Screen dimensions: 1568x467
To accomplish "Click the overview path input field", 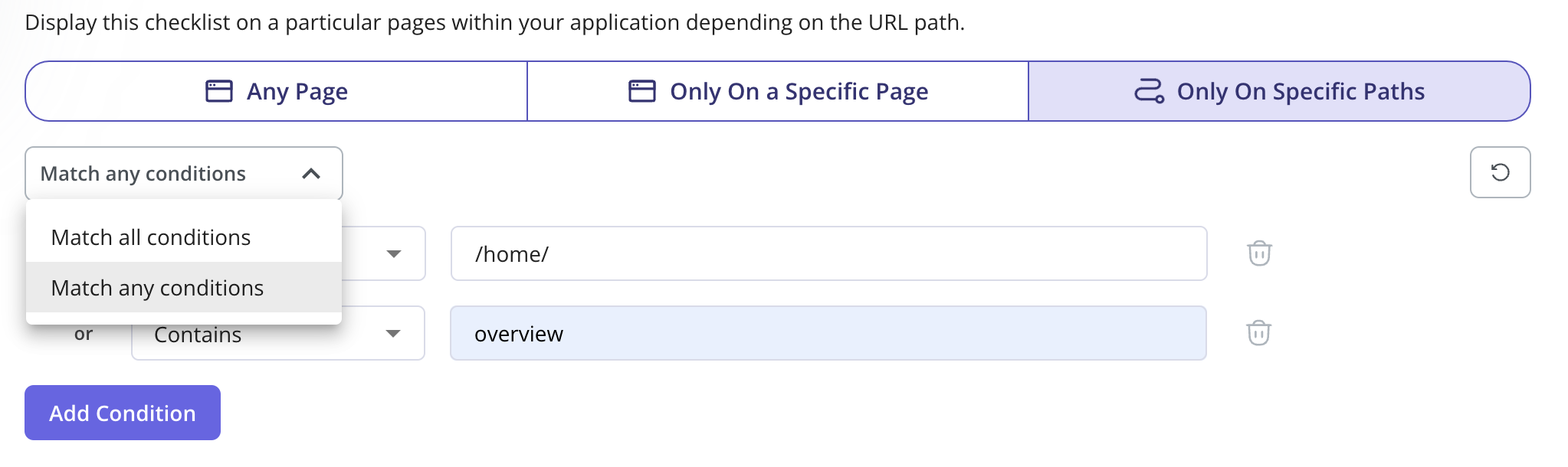I will point(828,333).
